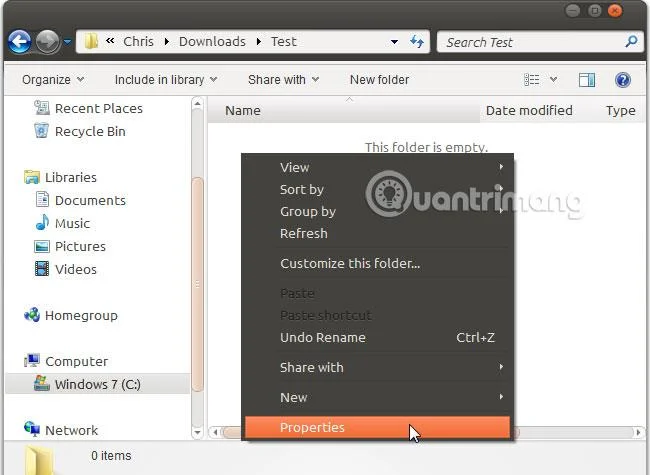Click the Forward navigation arrow

[x=47, y=41]
